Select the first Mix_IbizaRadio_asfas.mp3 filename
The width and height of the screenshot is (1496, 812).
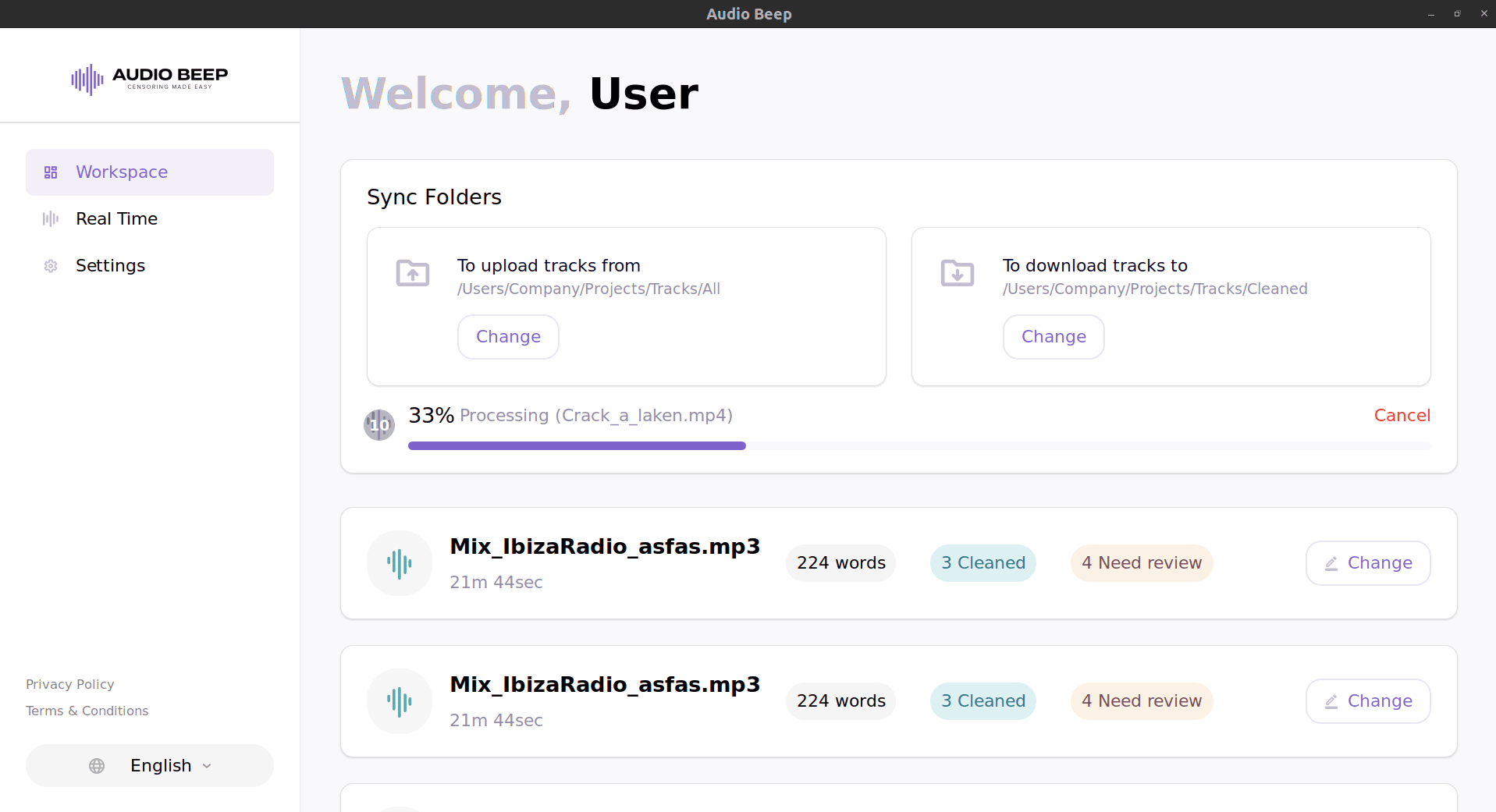(605, 546)
